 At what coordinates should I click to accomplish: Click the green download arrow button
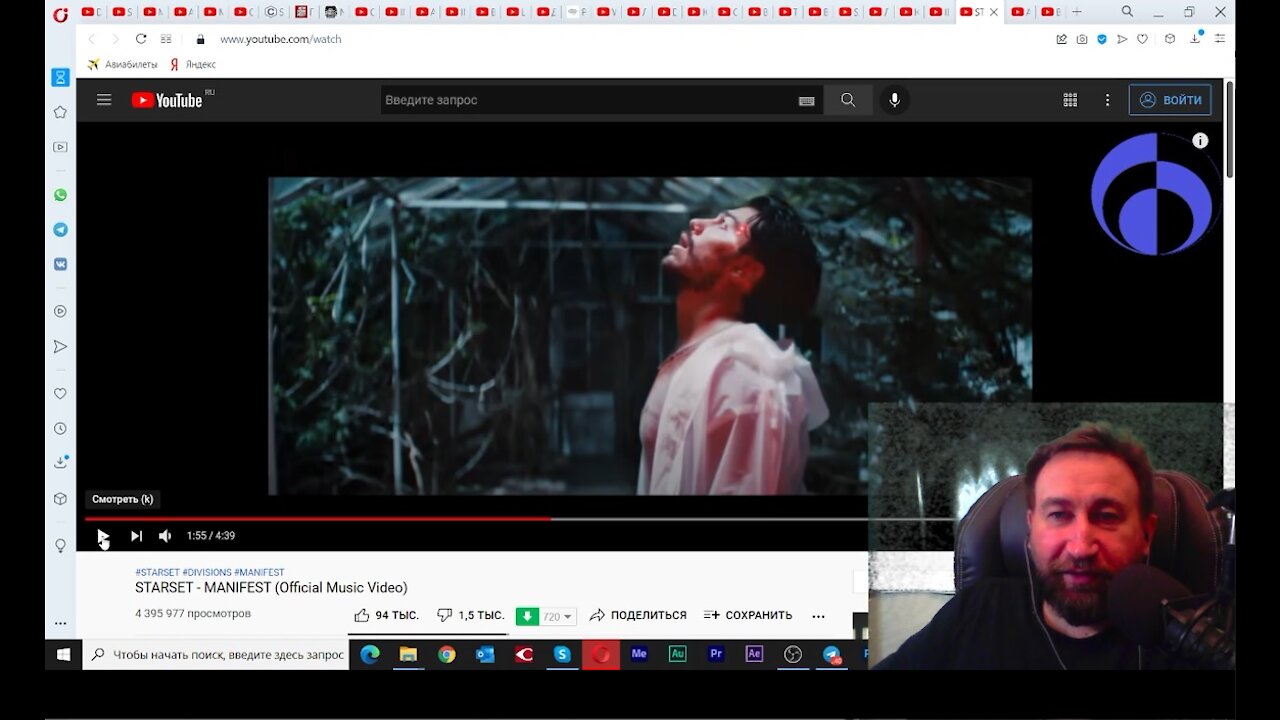pos(527,617)
